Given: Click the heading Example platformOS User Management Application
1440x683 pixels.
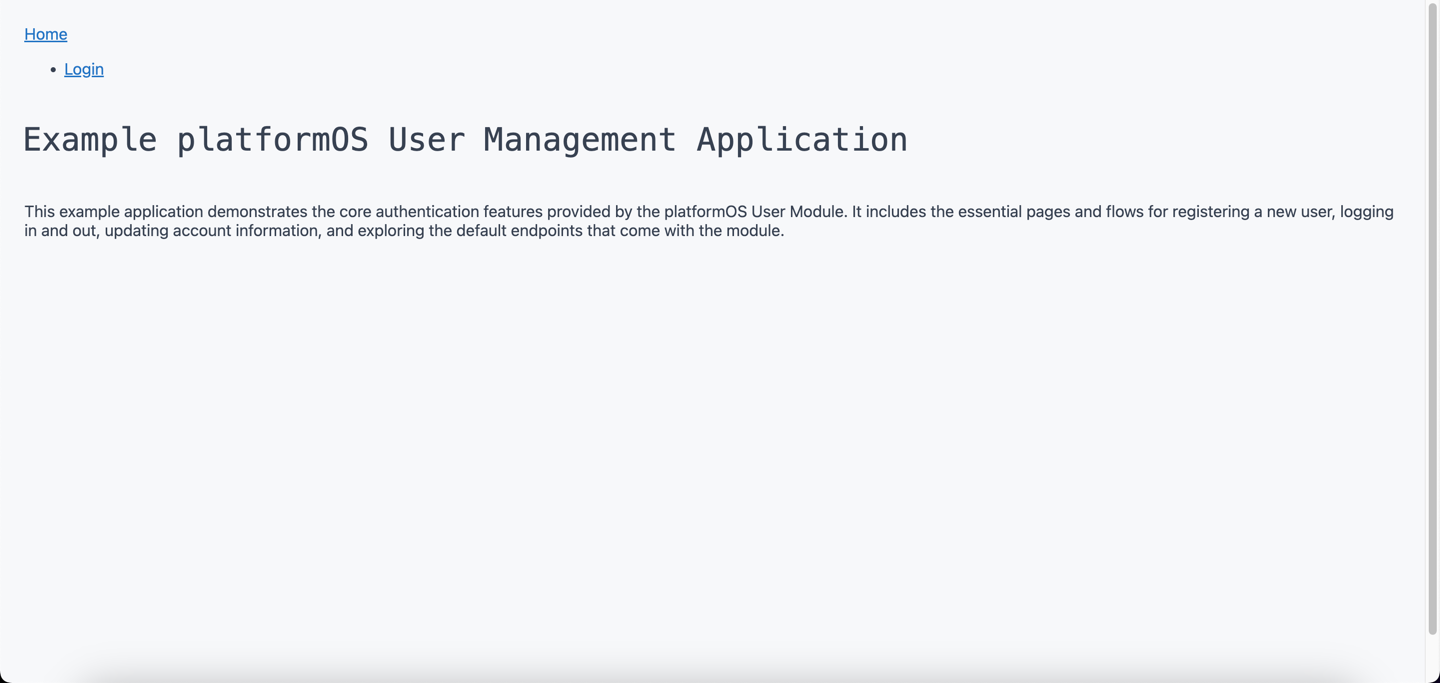Looking at the screenshot, I should click(465, 139).
